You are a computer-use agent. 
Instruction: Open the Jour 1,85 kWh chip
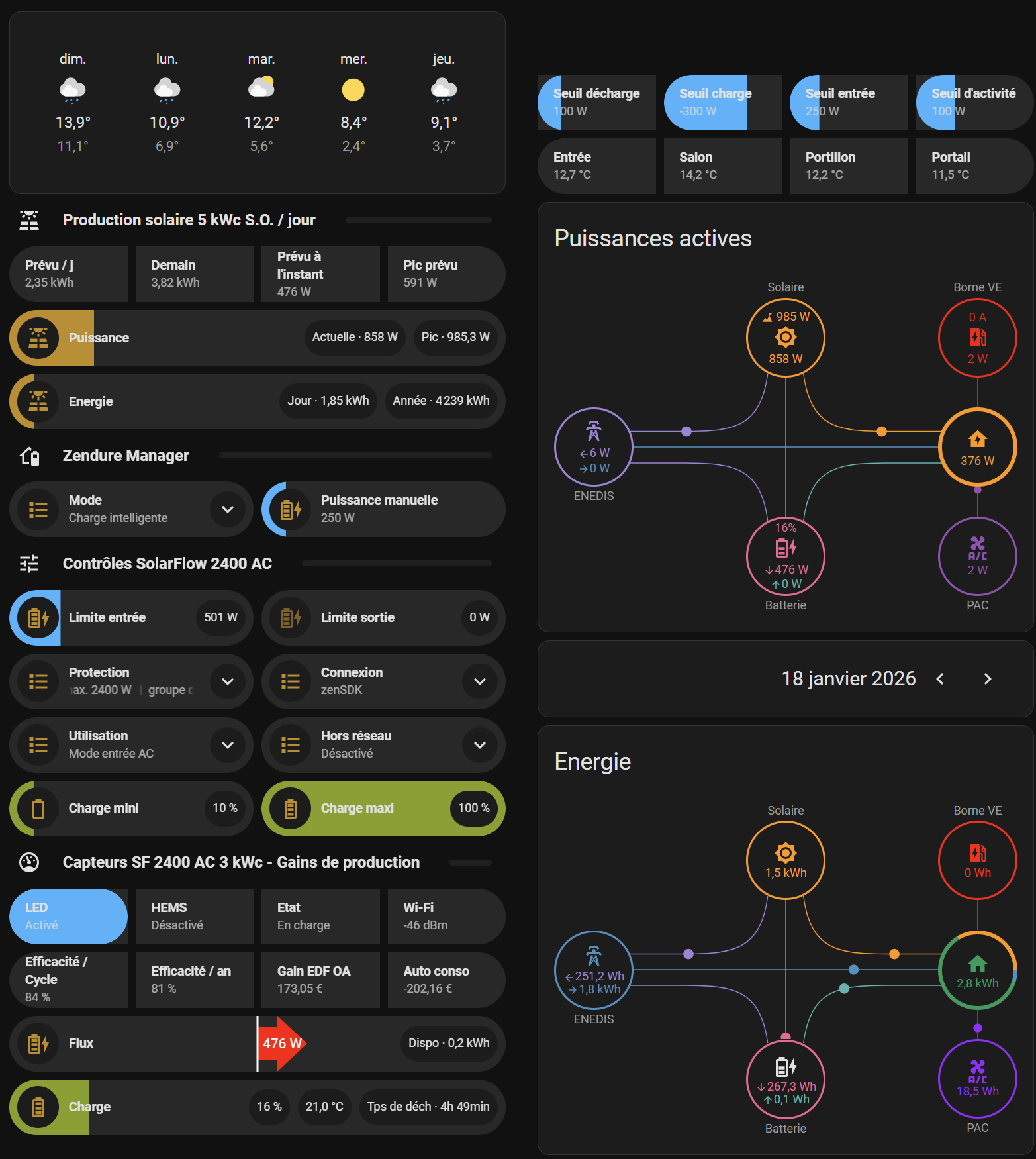point(328,401)
